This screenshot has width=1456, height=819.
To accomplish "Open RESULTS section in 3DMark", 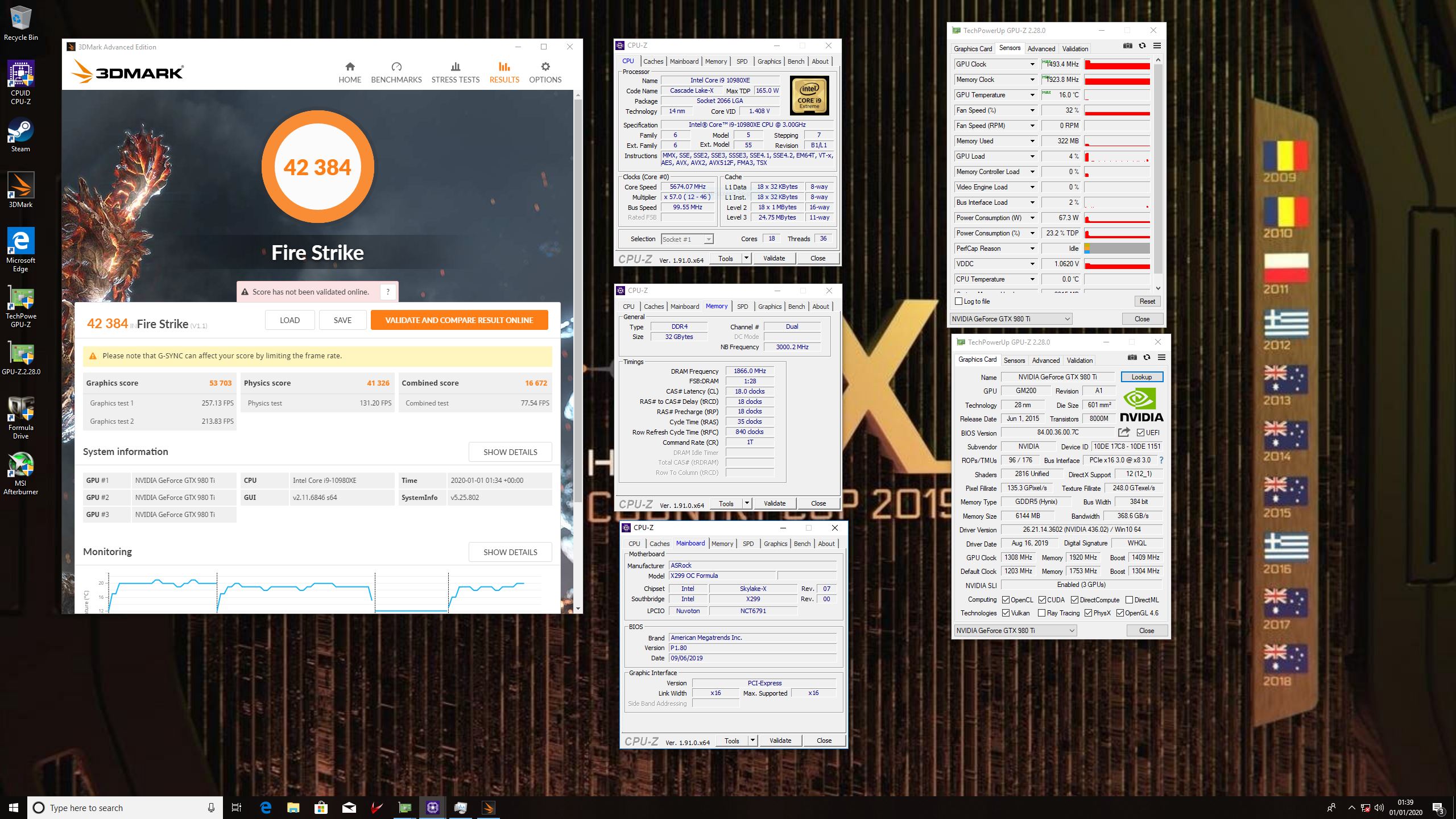I will (504, 73).
